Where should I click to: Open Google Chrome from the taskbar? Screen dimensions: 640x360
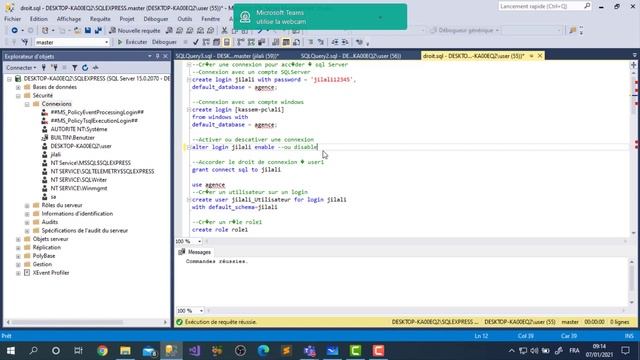pyautogui.click(x=102, y=351)
